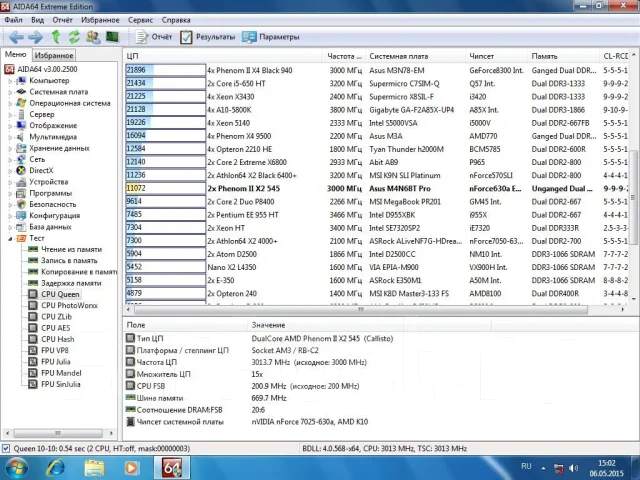Open Windows Explorer folder in taskbar
Screen dimensions: 640x480
point(94,468)
